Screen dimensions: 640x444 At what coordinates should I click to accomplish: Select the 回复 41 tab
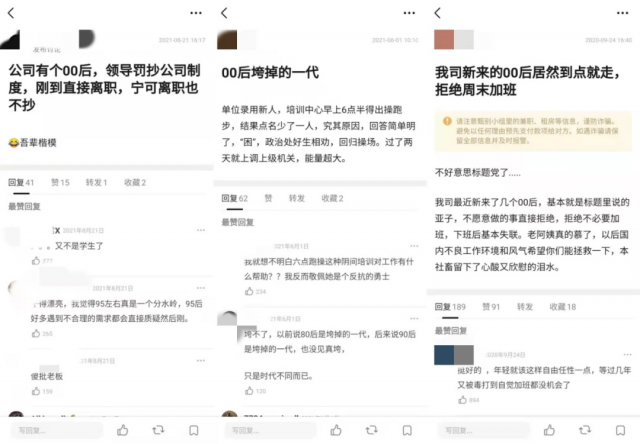tap(21, 182)
